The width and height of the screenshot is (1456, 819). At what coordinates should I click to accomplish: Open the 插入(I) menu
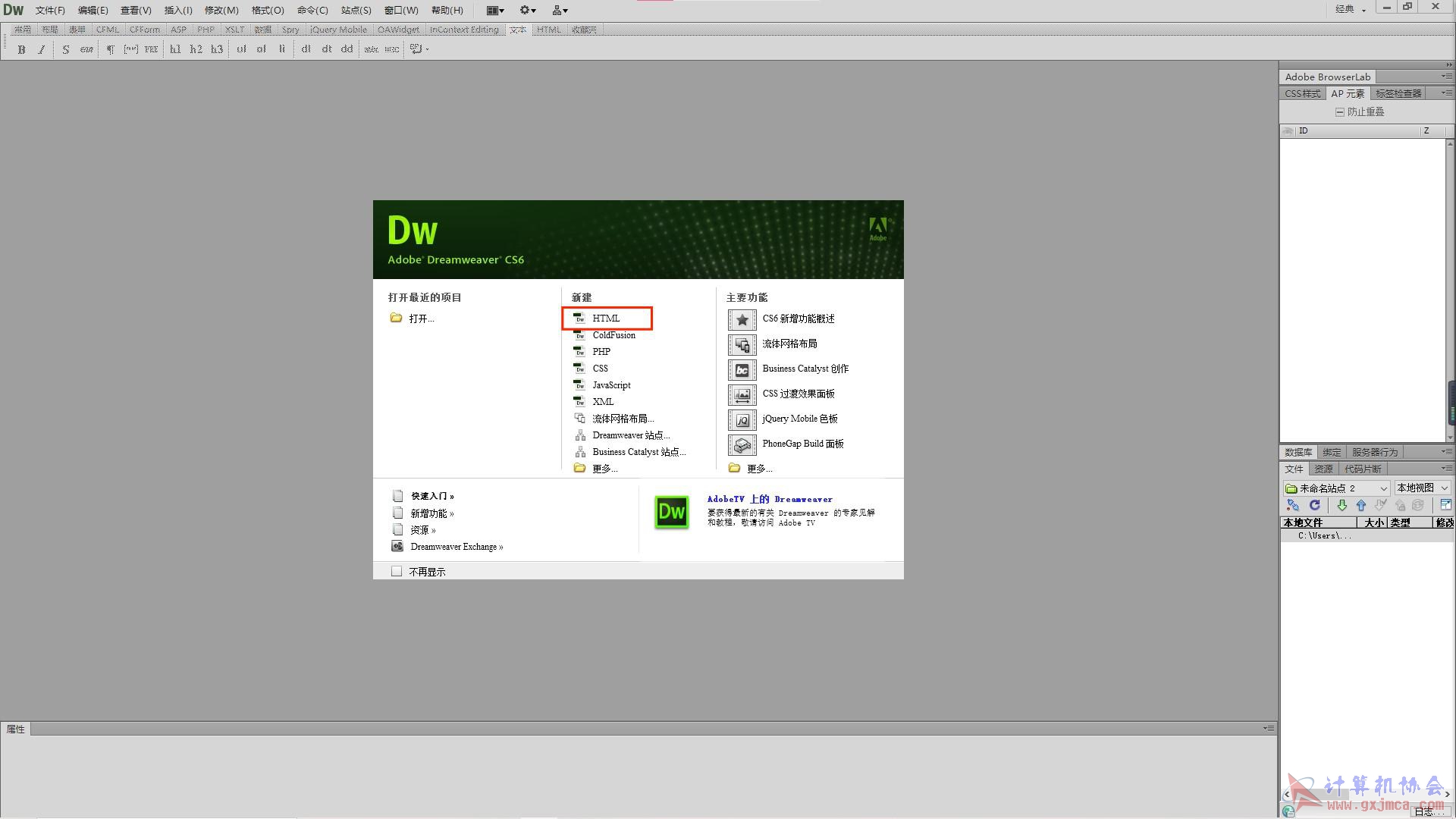178,10
